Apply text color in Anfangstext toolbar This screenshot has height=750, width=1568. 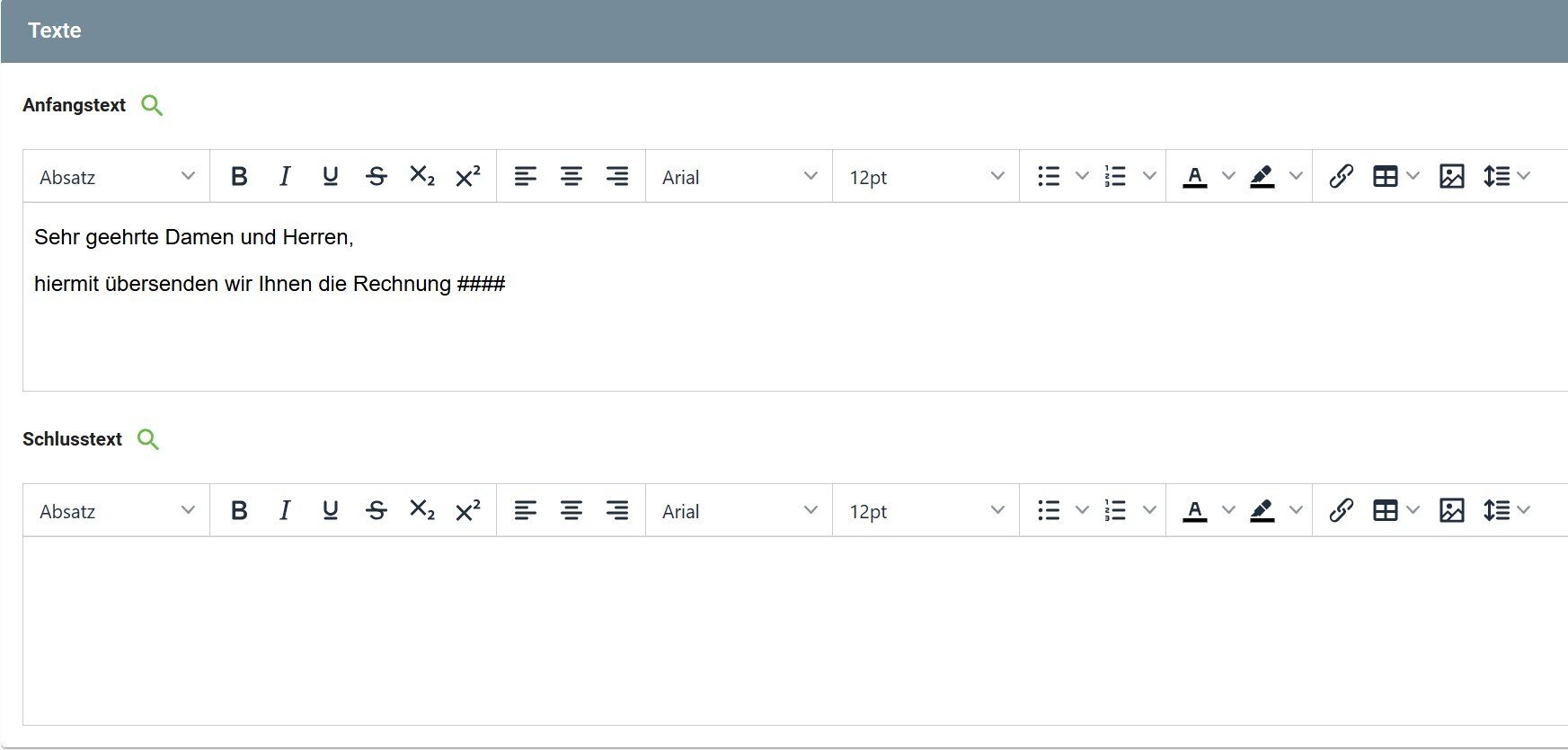click(x=1194, y=176)
